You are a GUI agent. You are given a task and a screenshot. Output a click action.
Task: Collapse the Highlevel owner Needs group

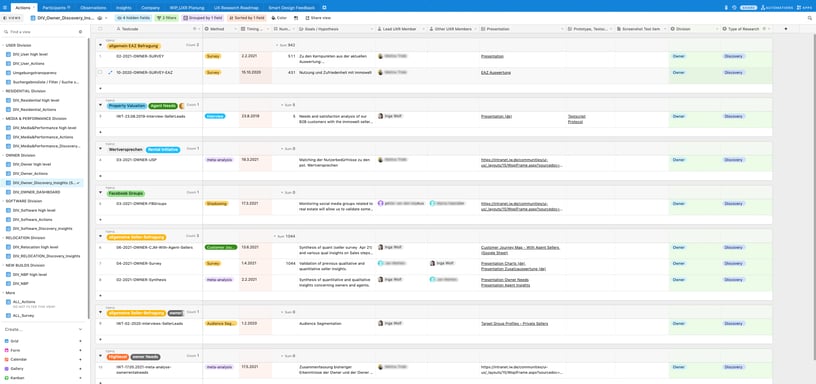pos(100,356)
